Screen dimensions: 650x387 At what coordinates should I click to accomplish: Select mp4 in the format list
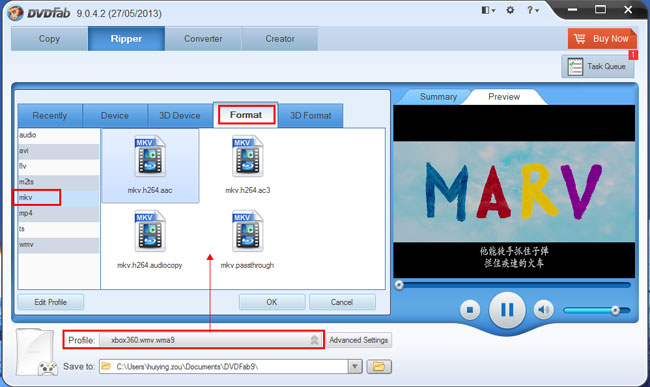[x=58, y=213]
